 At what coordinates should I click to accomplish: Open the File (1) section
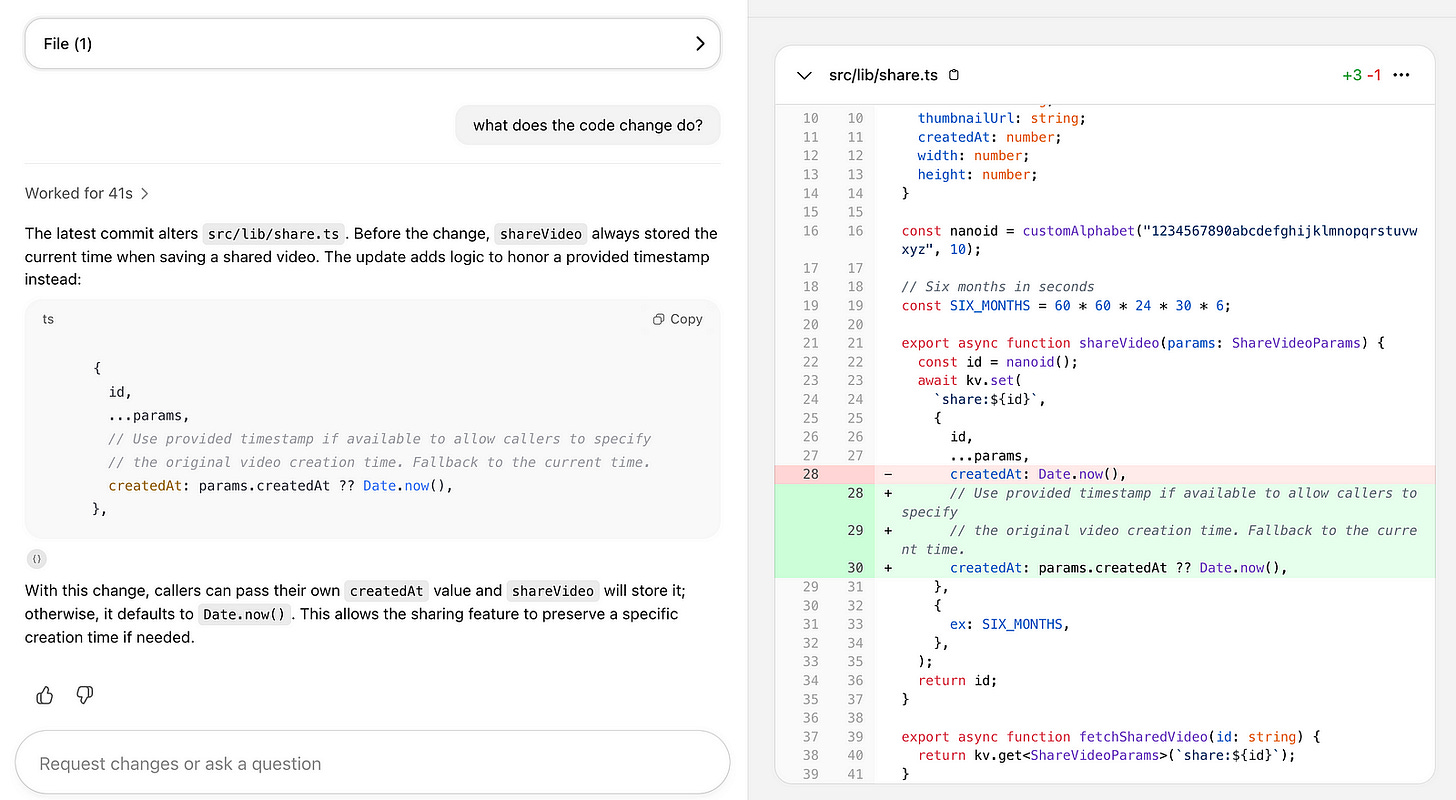(372, 43)
